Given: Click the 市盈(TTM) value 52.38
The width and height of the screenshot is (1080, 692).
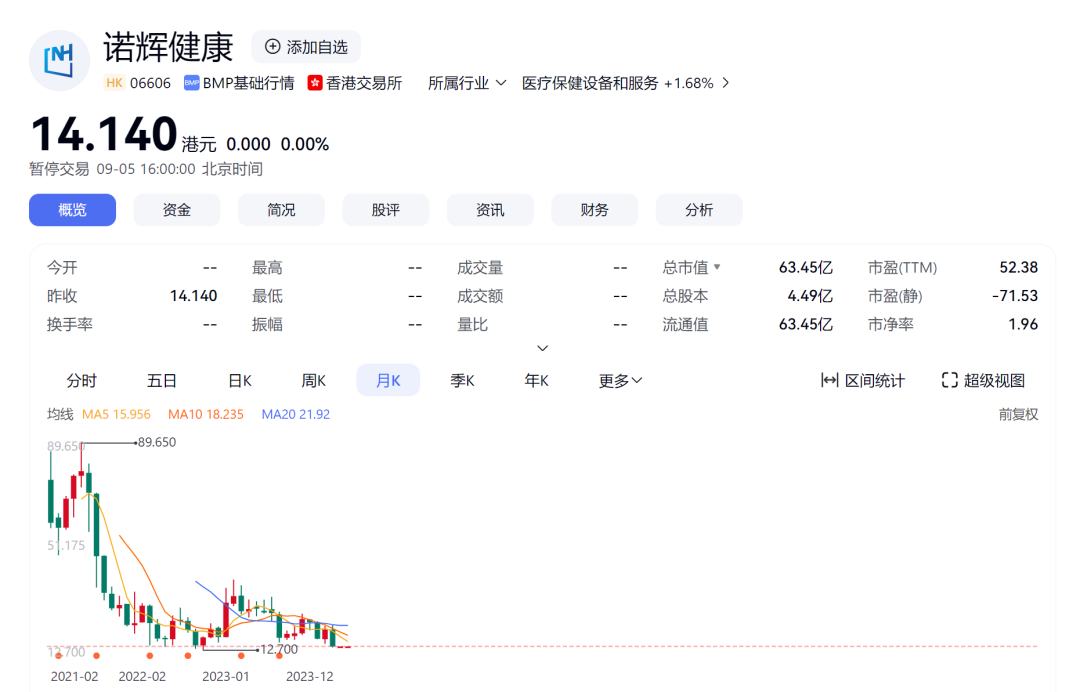Looking at the screenshot, I should tap(1019, 267).
